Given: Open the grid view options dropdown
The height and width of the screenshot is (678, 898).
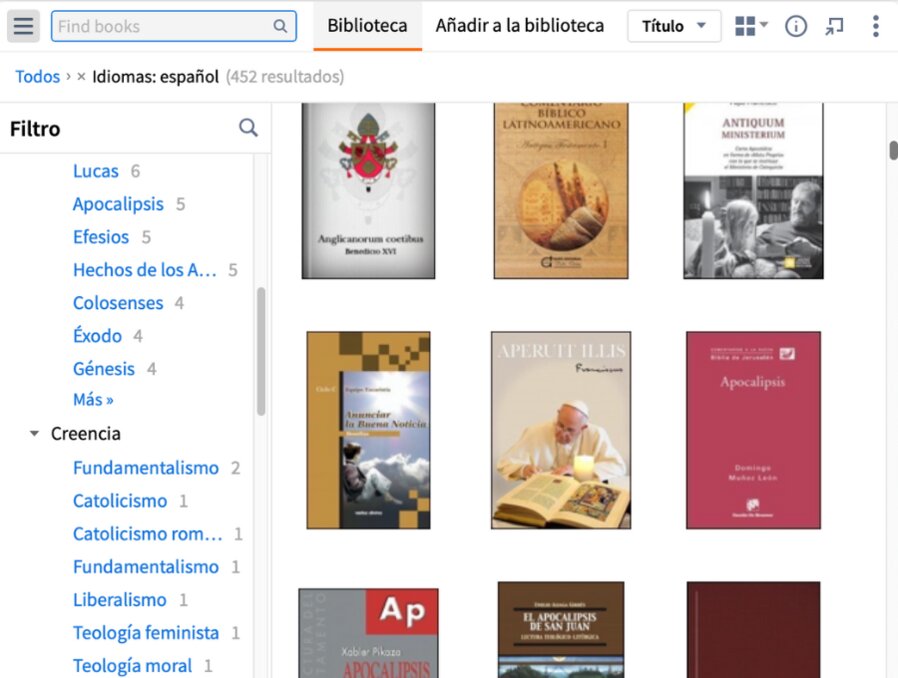Looking at the screenshot, I should (751, 26).
